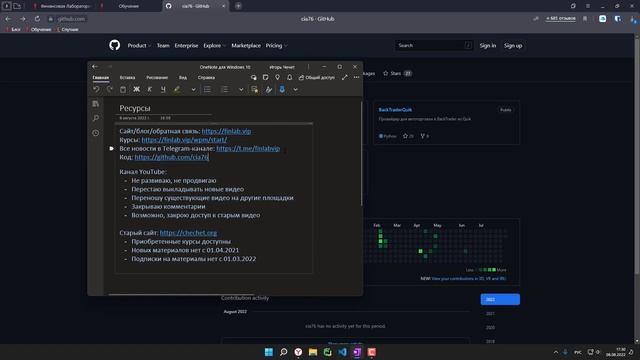Screen dimensions: 640x360
Task: Open the t.me/finlabvip Telegram link
Action: (x=248, y=149)
